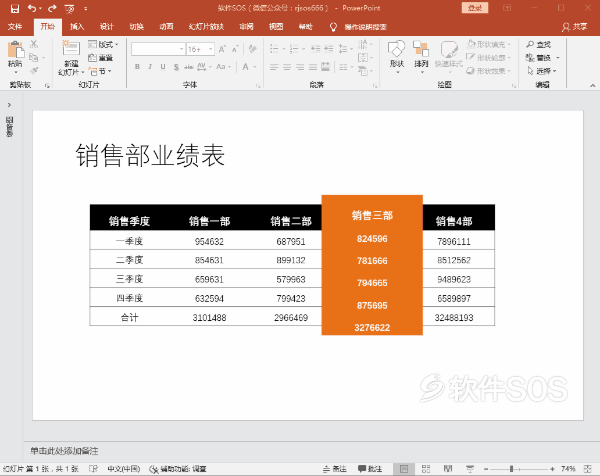Apply text shadow
Viewport: 600px width, 476px height.
[176, 67]
